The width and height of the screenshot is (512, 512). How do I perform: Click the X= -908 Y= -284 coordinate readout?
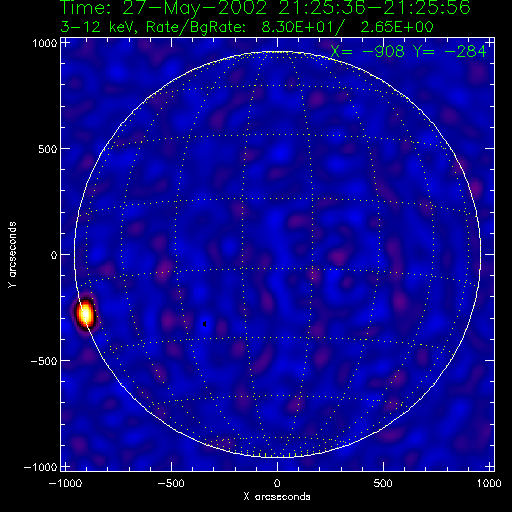pos(408,52)
